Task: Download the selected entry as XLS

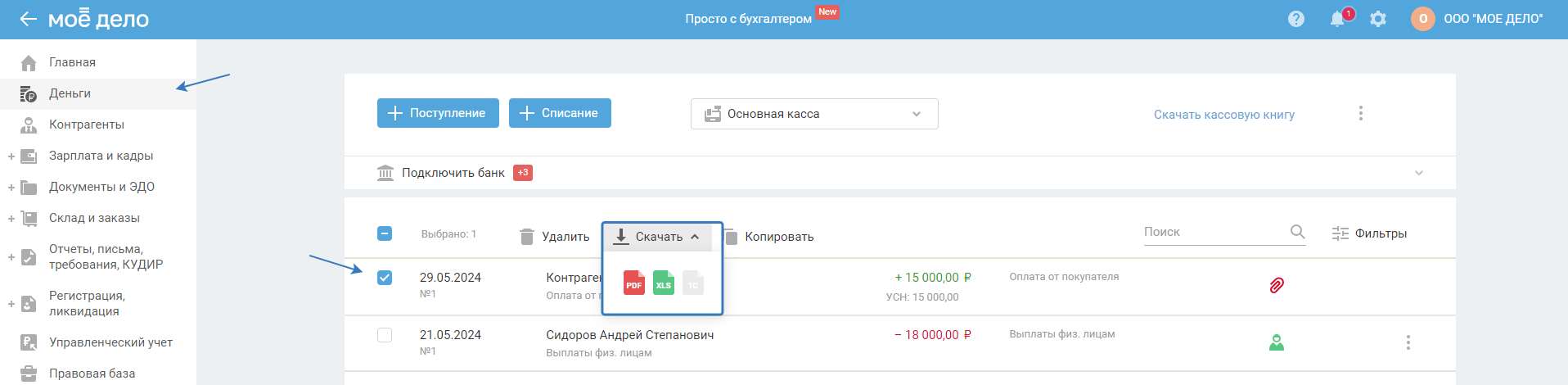Action: point(664,283)
